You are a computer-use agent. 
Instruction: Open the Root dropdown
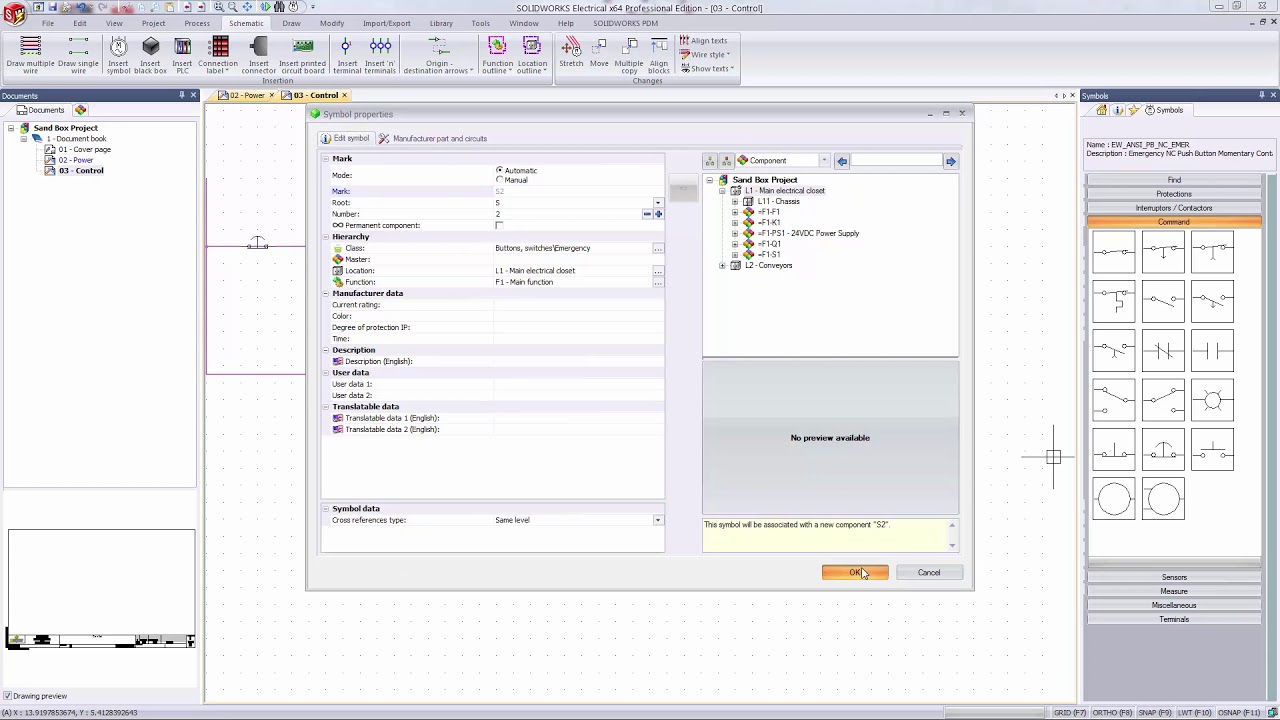[x=657, y=203]
